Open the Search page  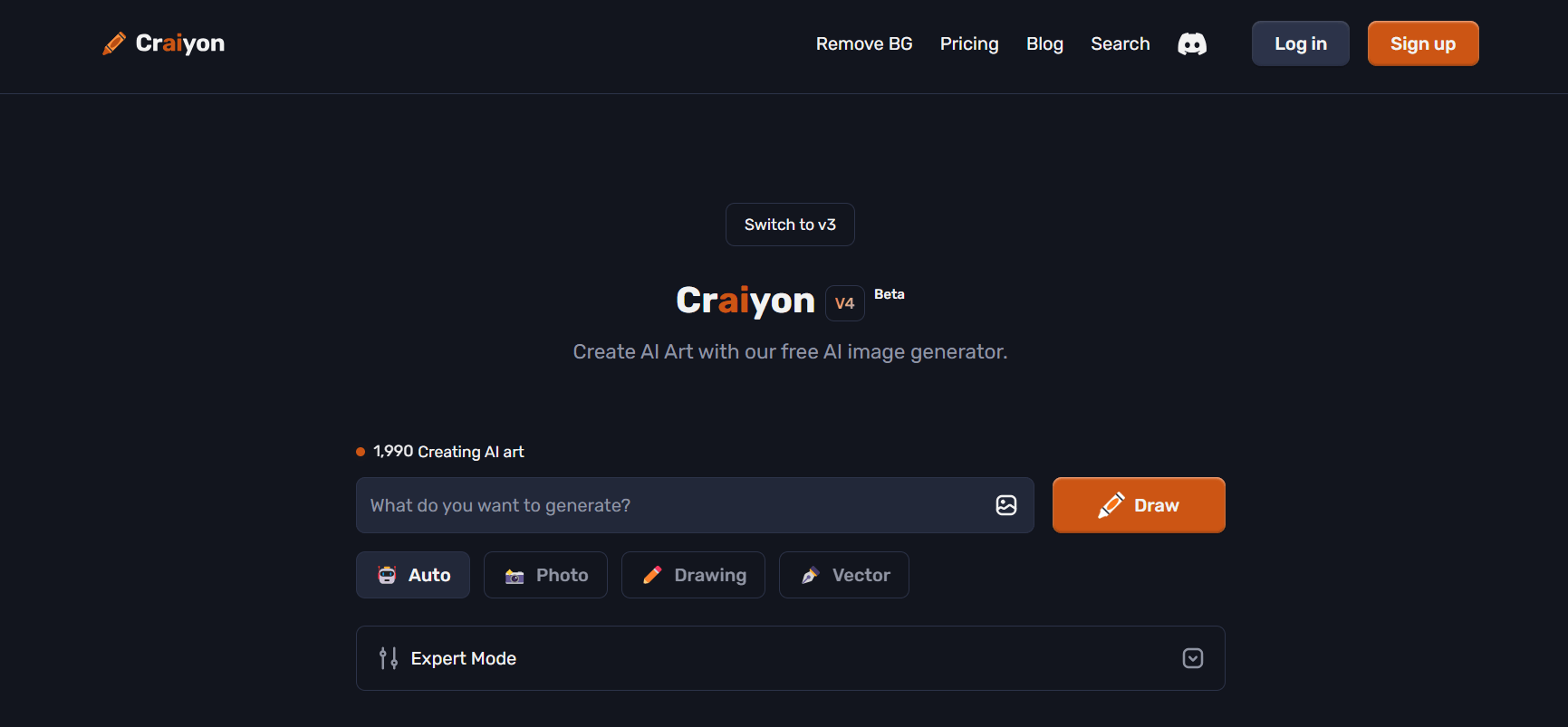1121,43
